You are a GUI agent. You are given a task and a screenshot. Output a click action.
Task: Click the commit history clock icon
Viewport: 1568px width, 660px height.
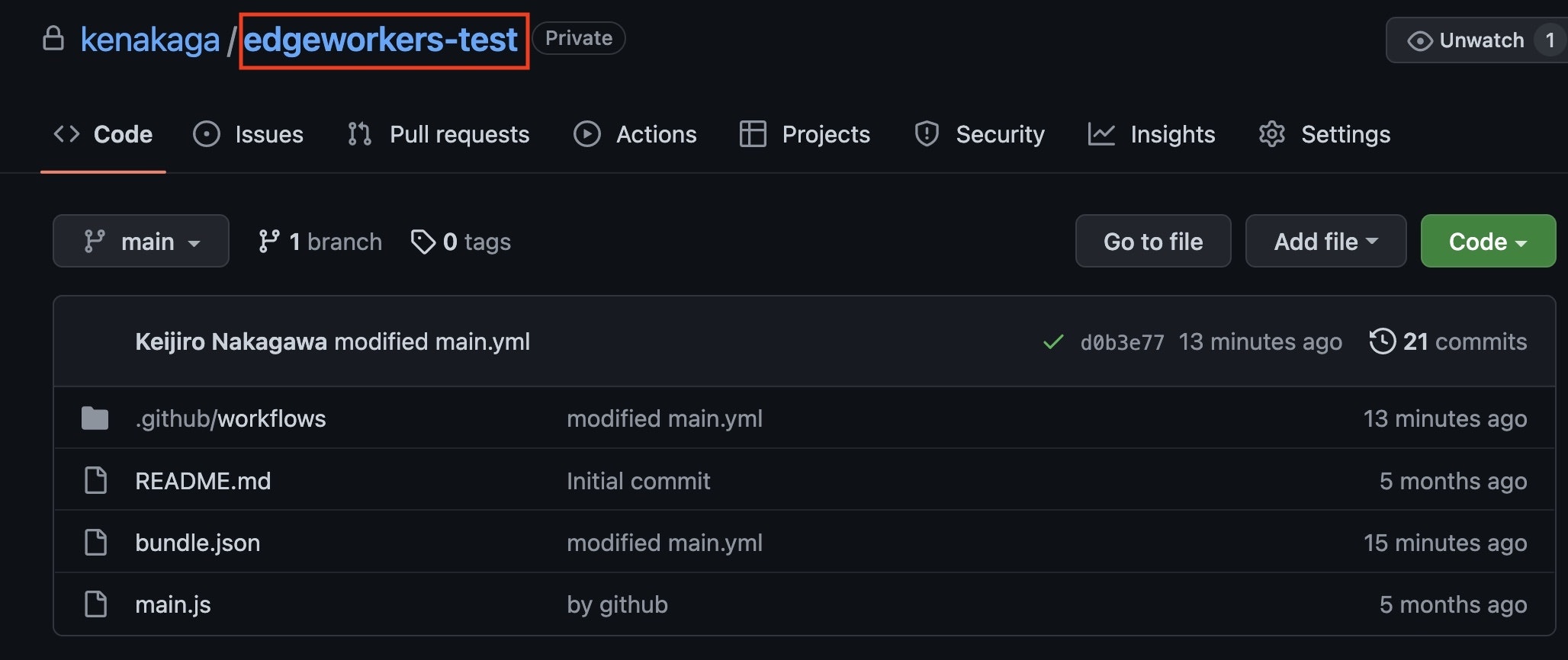click(x=1383, y=341)
